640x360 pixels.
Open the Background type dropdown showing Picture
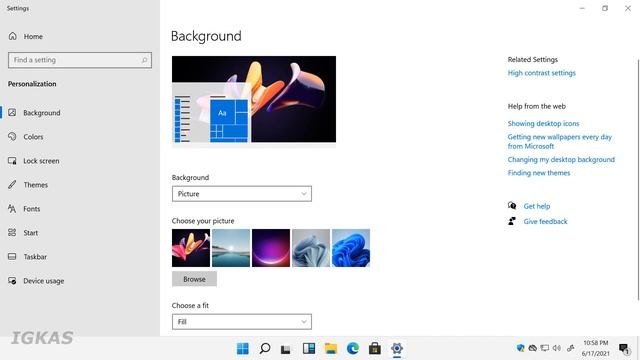point(242,194)
